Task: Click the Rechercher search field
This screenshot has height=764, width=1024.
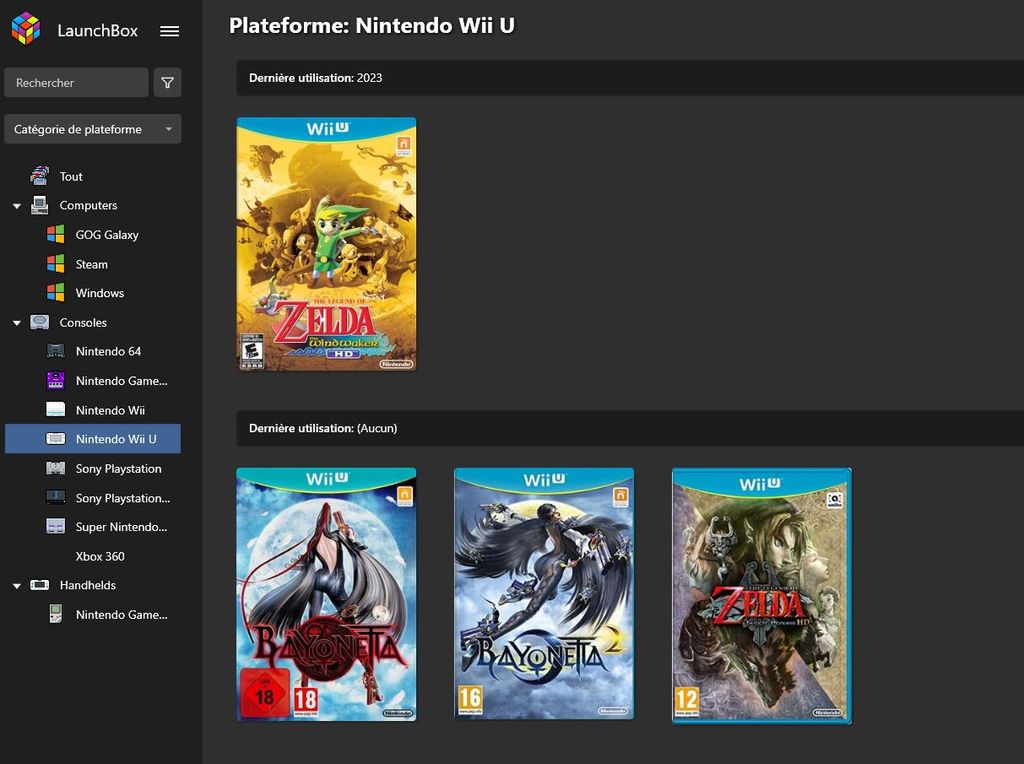Action: [x=76, y=83]
